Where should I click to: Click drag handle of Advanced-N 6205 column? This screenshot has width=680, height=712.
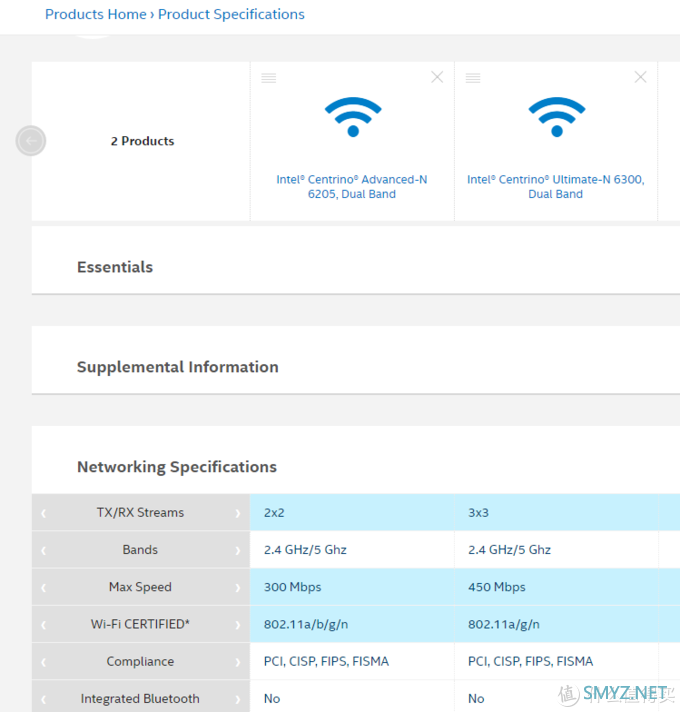pyautogui.click(x=269, y=78)
